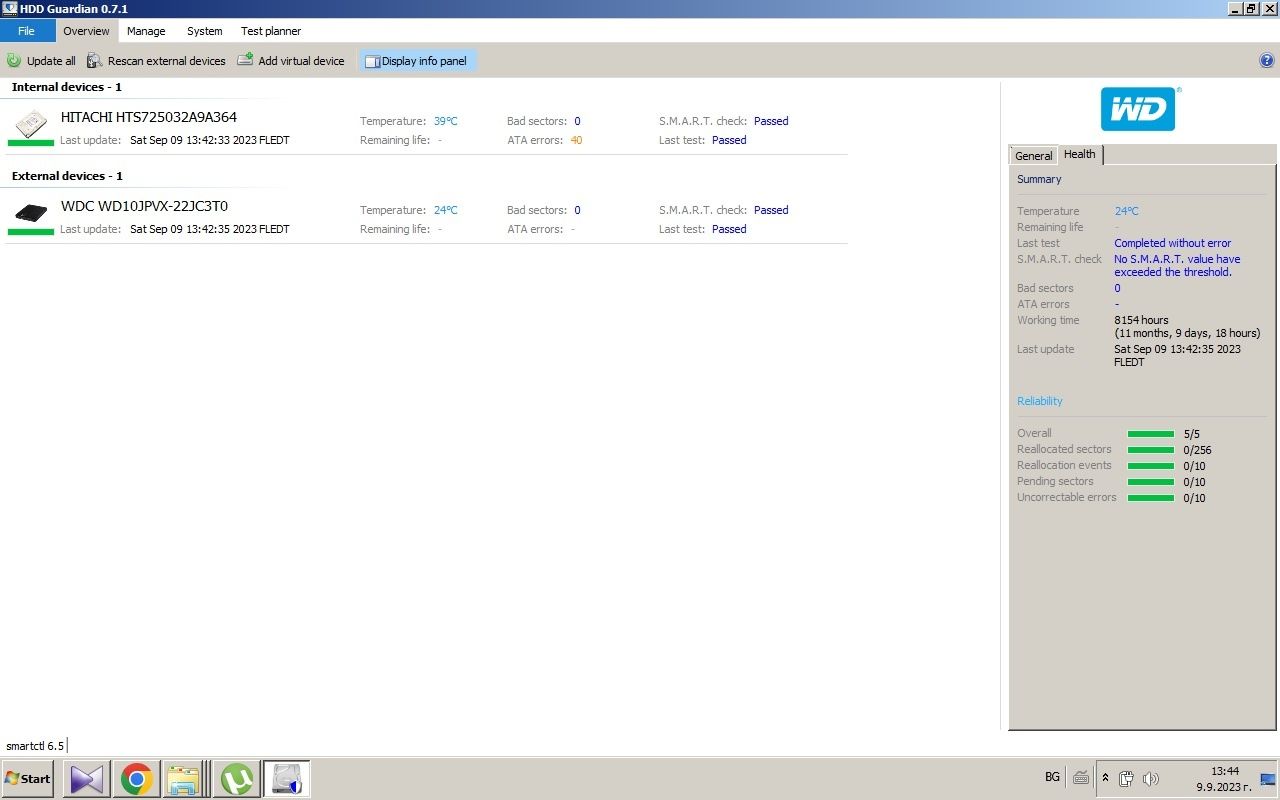Click the safely remove hardware tray icon
Viewport: 1280px width, 800px height.
pos(1126,778)
